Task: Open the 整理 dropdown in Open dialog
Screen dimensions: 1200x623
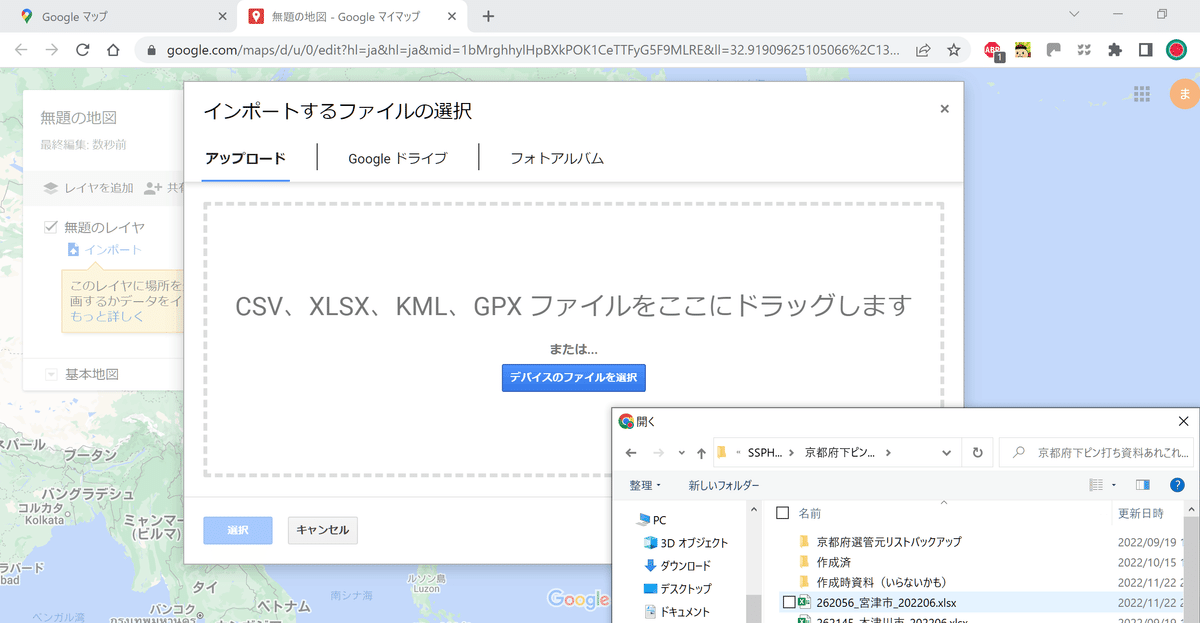Action: (x=645, y=485)
